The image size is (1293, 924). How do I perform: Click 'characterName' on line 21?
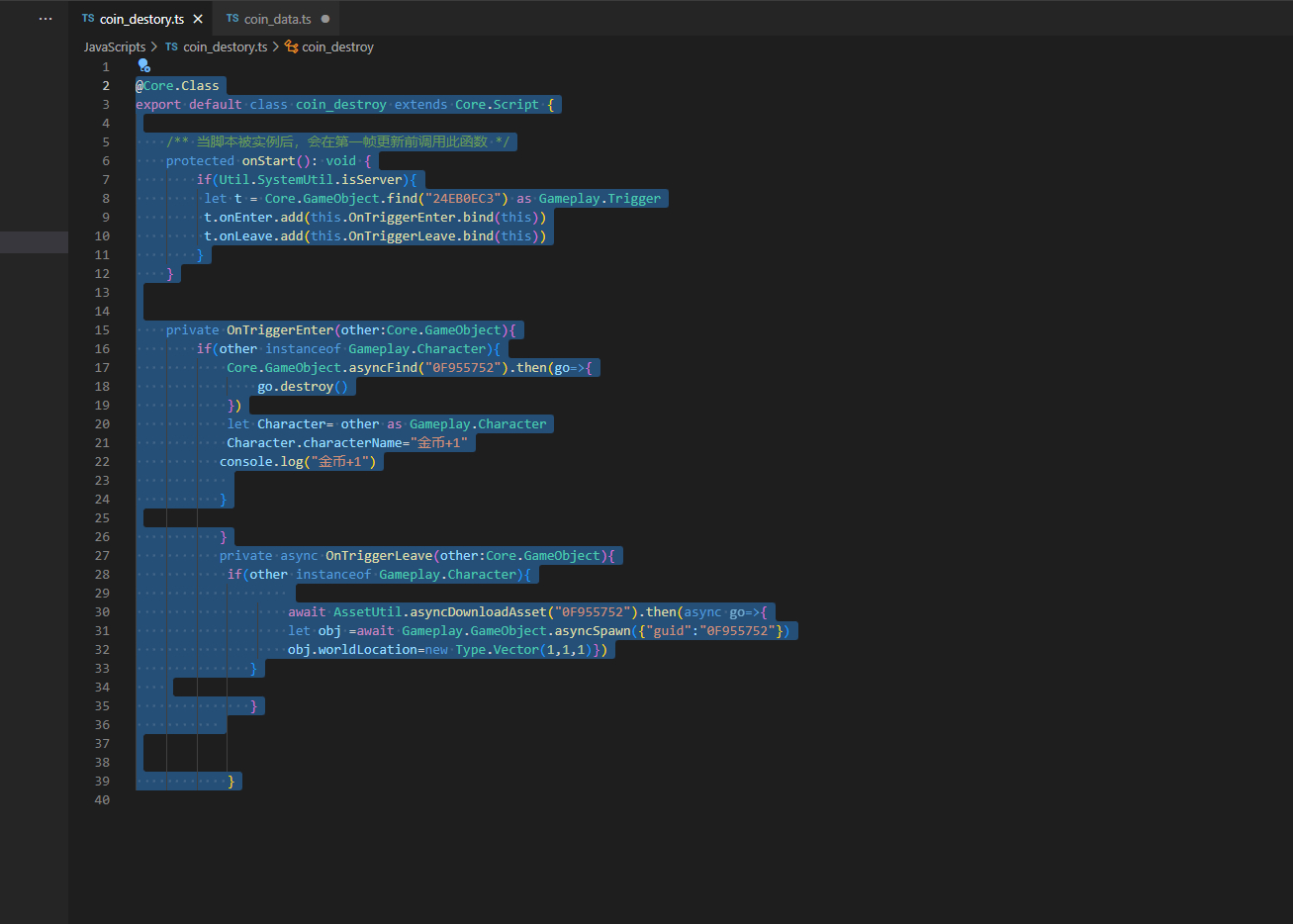353,442
